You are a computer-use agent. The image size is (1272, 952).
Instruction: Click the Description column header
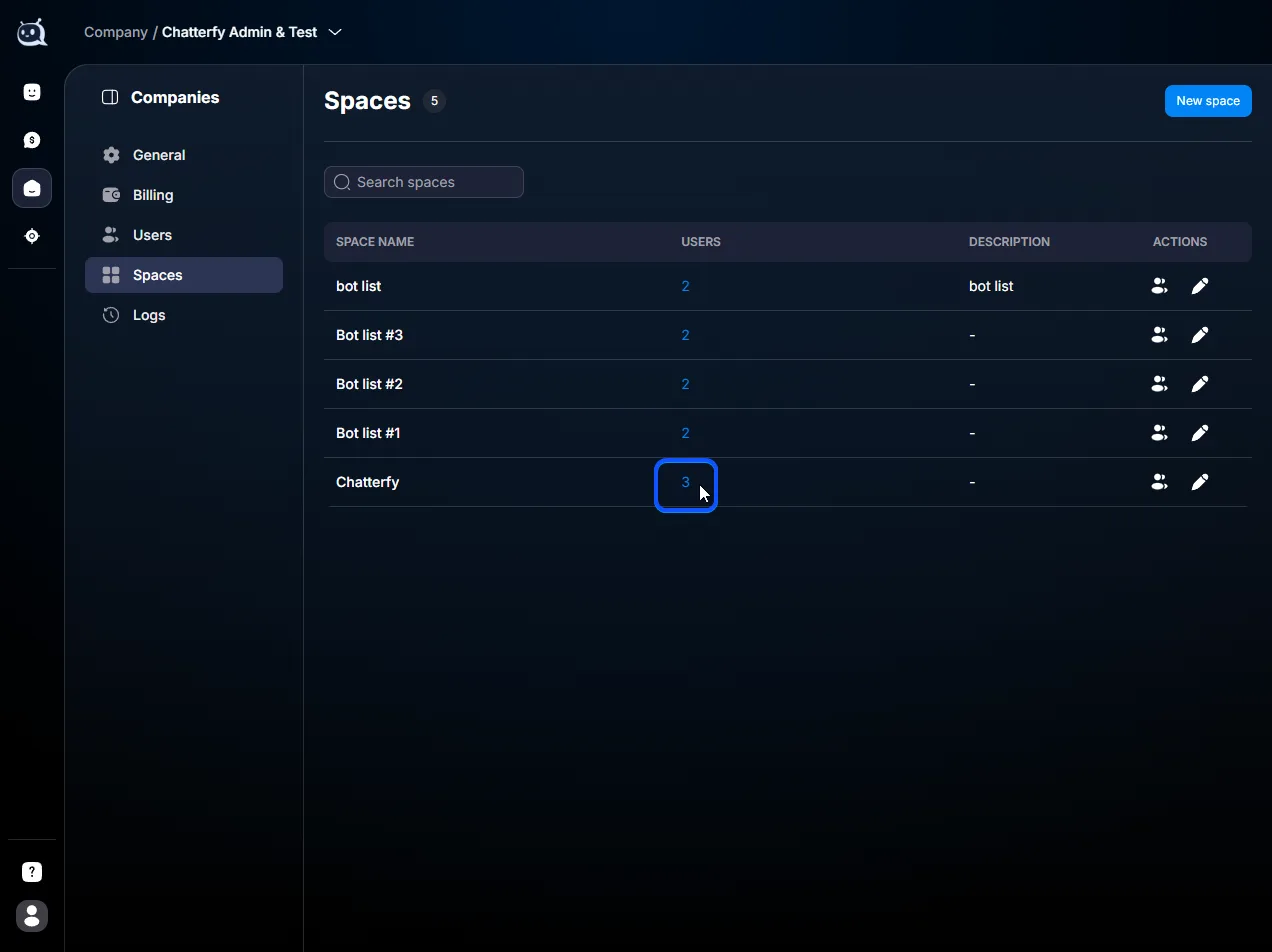click(1009, 242)
